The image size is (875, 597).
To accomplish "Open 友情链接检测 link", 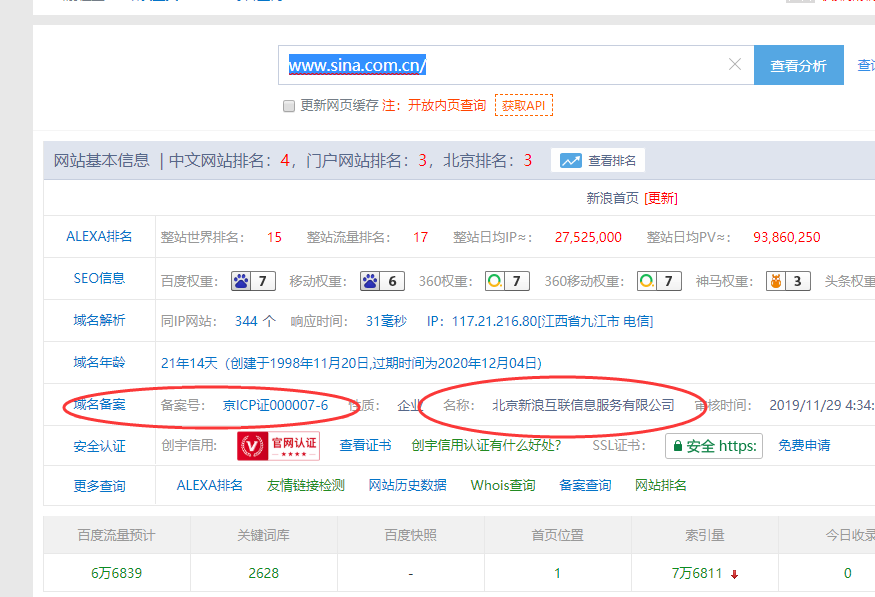I will coord(305,485).
